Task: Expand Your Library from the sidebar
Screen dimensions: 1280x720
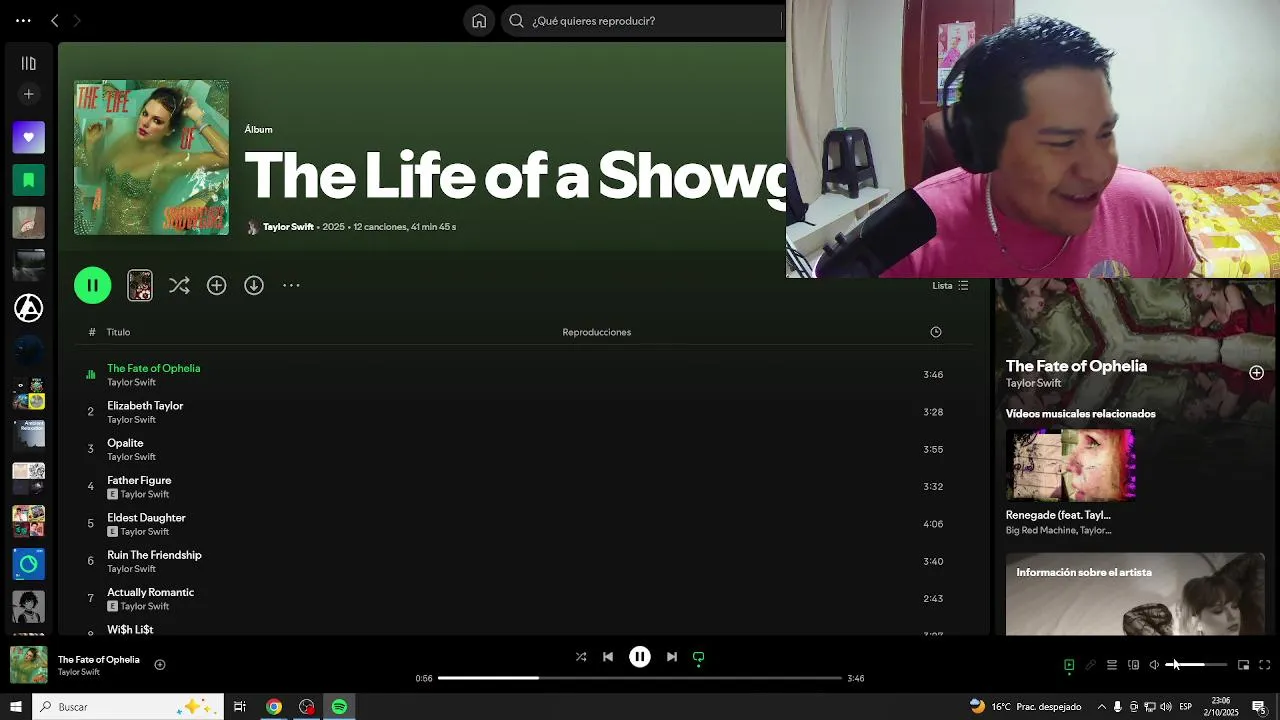Action: coord(29,63)
